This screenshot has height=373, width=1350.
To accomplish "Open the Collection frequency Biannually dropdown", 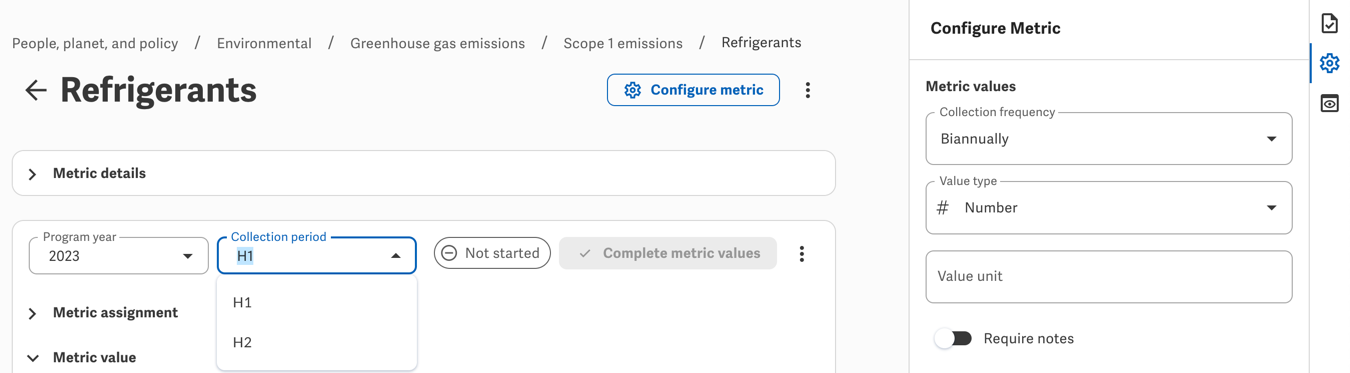I will 1109,139.
